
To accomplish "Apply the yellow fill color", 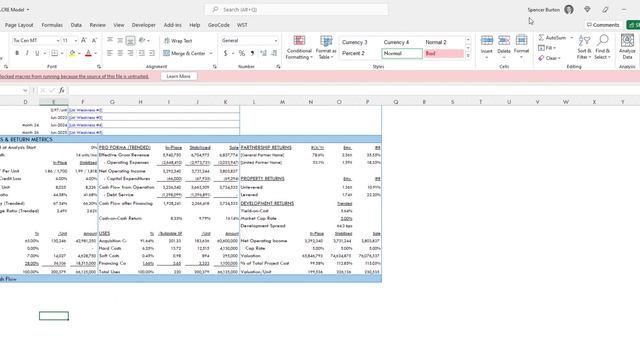I will click(x=72, y=53).
